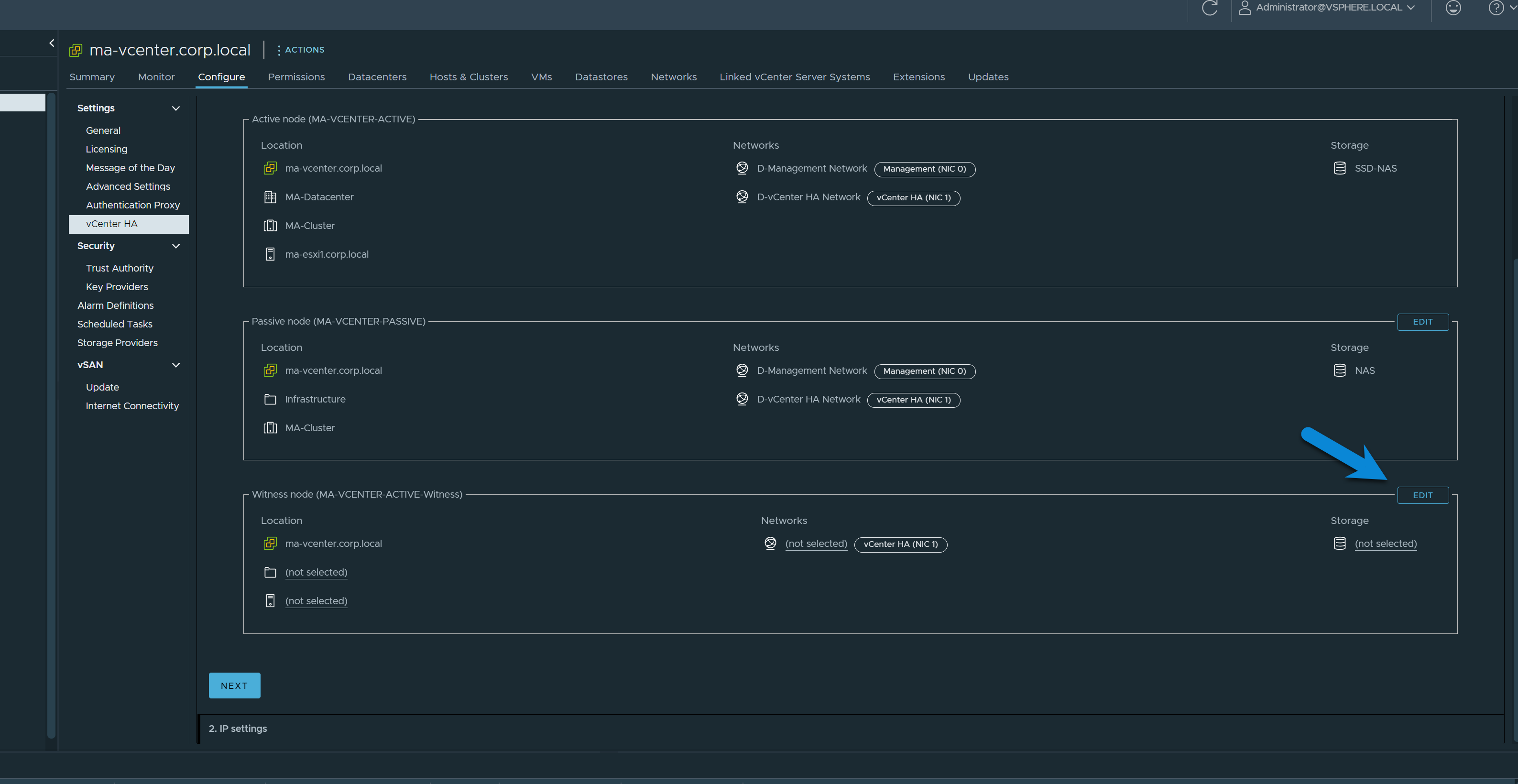This screenshot has height=784, width=1518.
Task: Open the Extensions tab
Action: click(919, 77)
